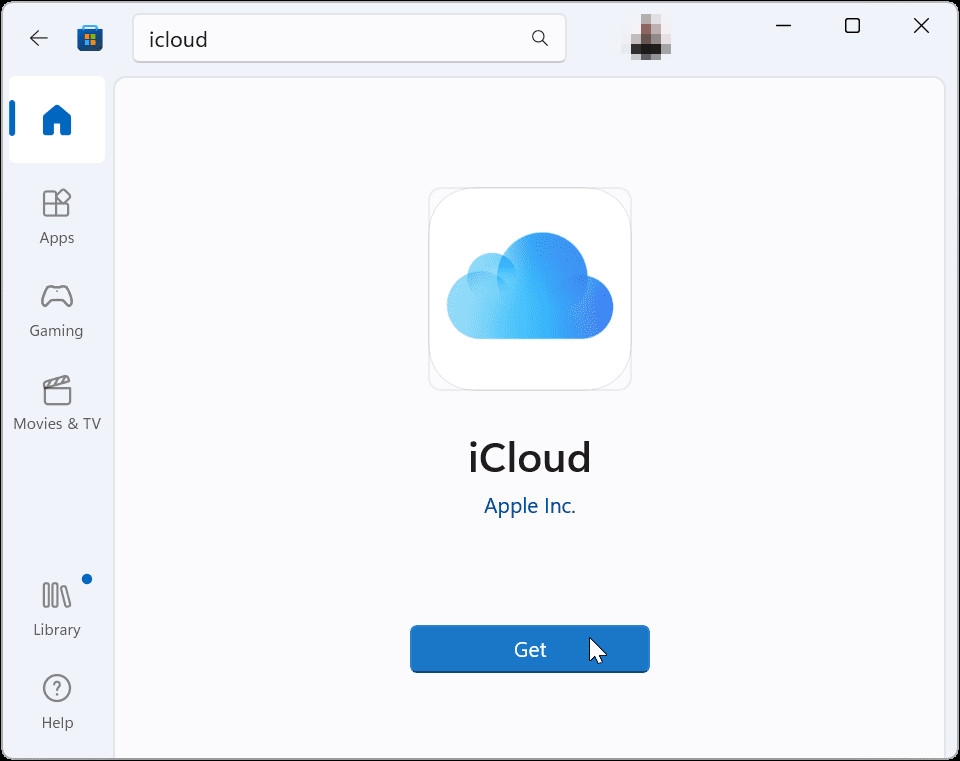This screenshot has width=960, height=761.
Task: Click the iCloud app icon image
Action: (530, 289)
